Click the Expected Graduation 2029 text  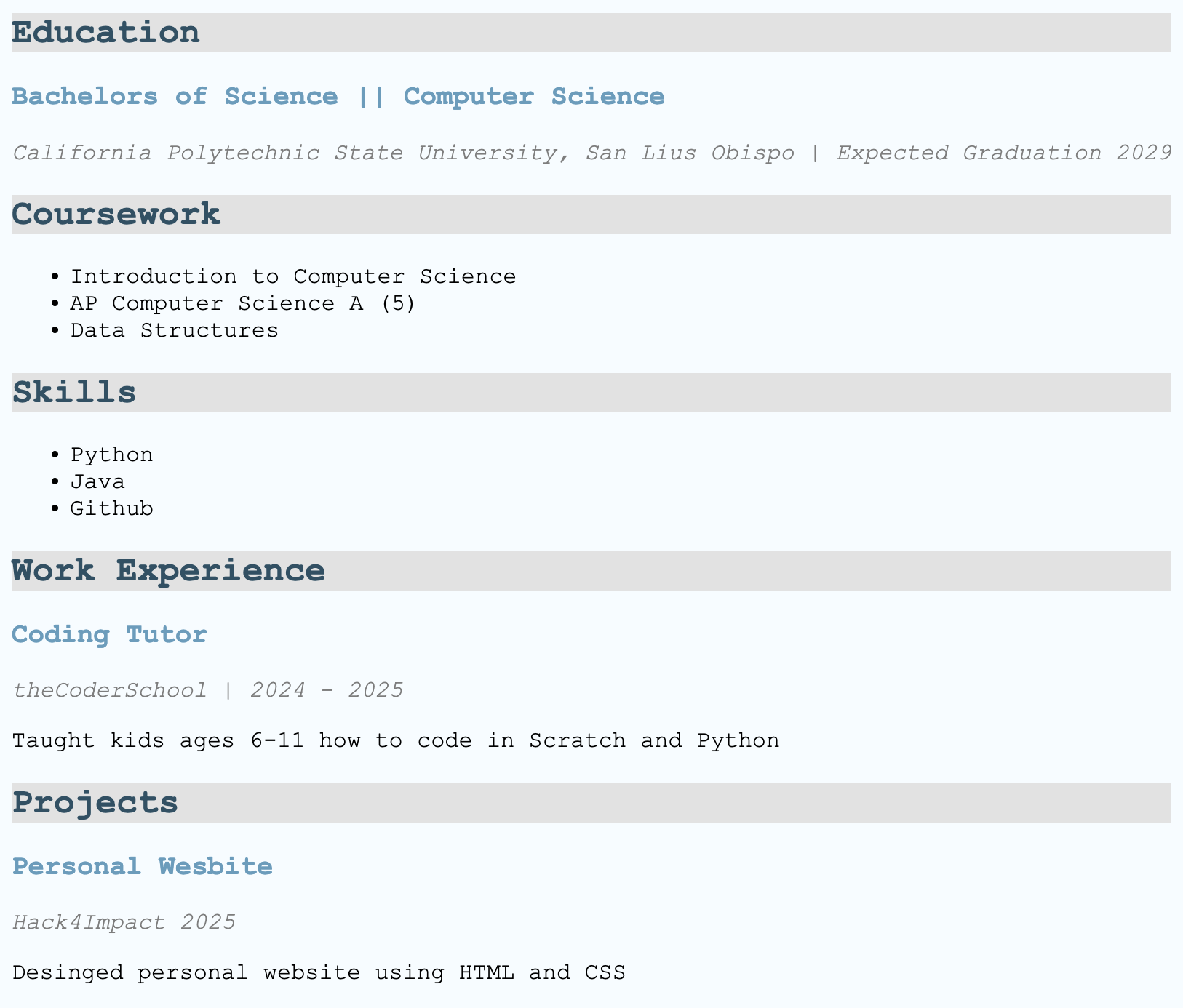[1003, 153]
